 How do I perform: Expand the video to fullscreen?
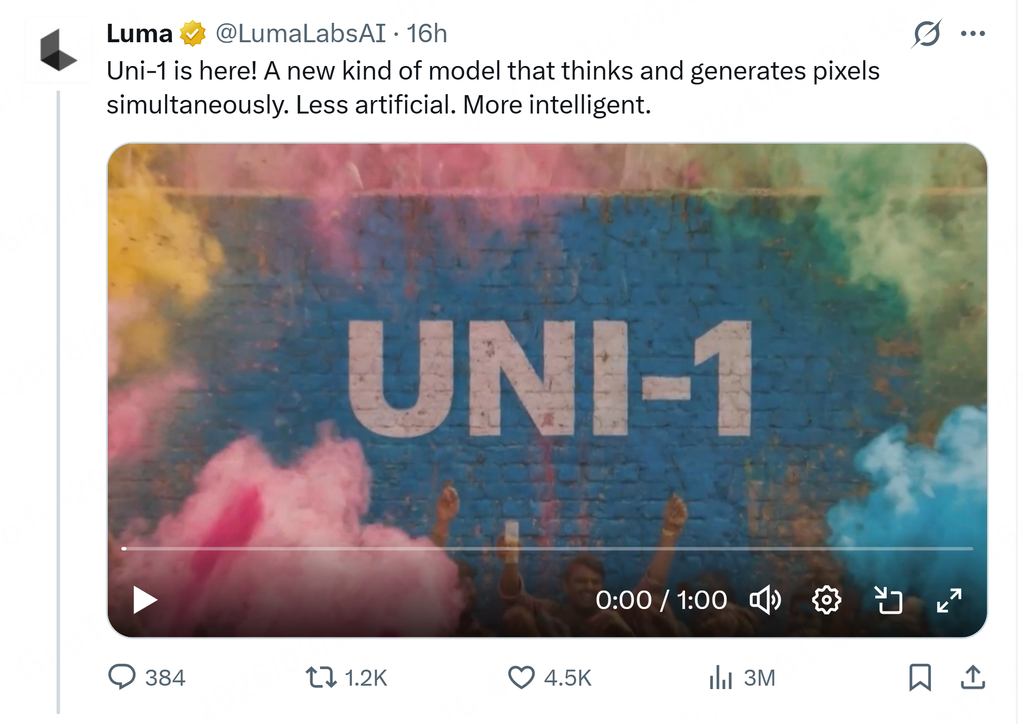tap(948, 600)
